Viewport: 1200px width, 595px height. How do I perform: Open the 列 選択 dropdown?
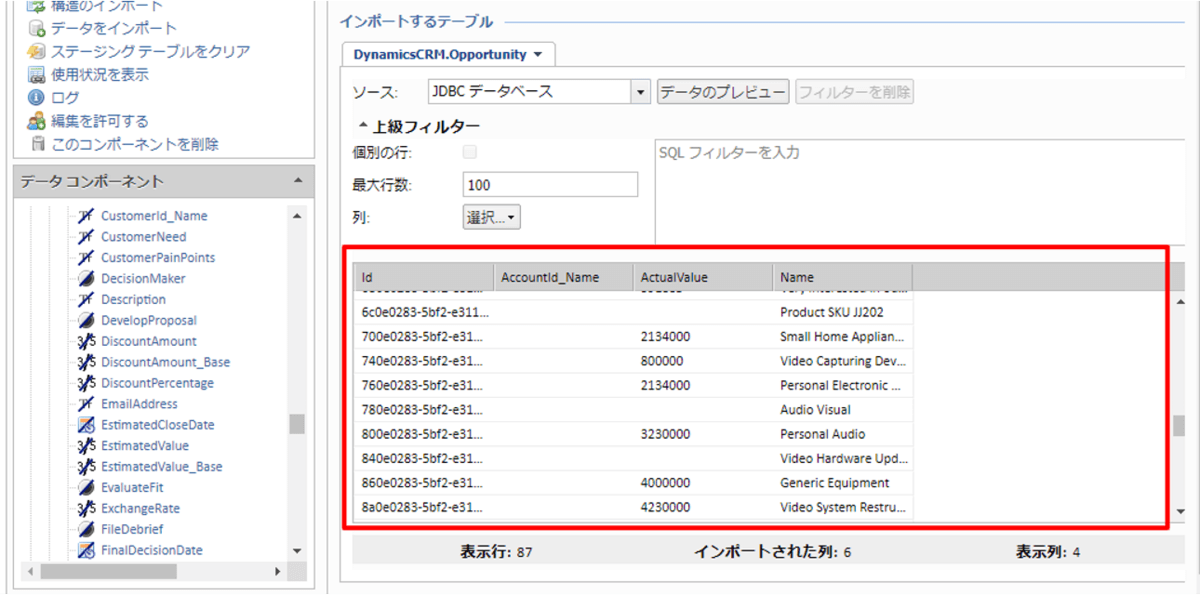pos(492,217)
